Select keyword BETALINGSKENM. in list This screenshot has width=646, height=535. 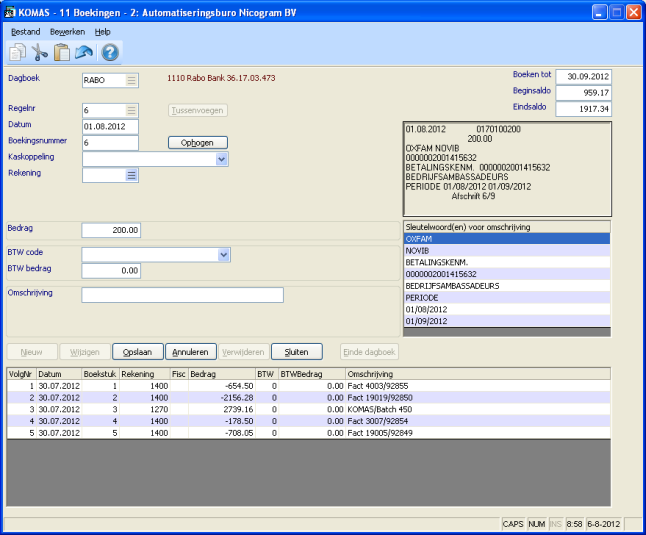point(507,262)
